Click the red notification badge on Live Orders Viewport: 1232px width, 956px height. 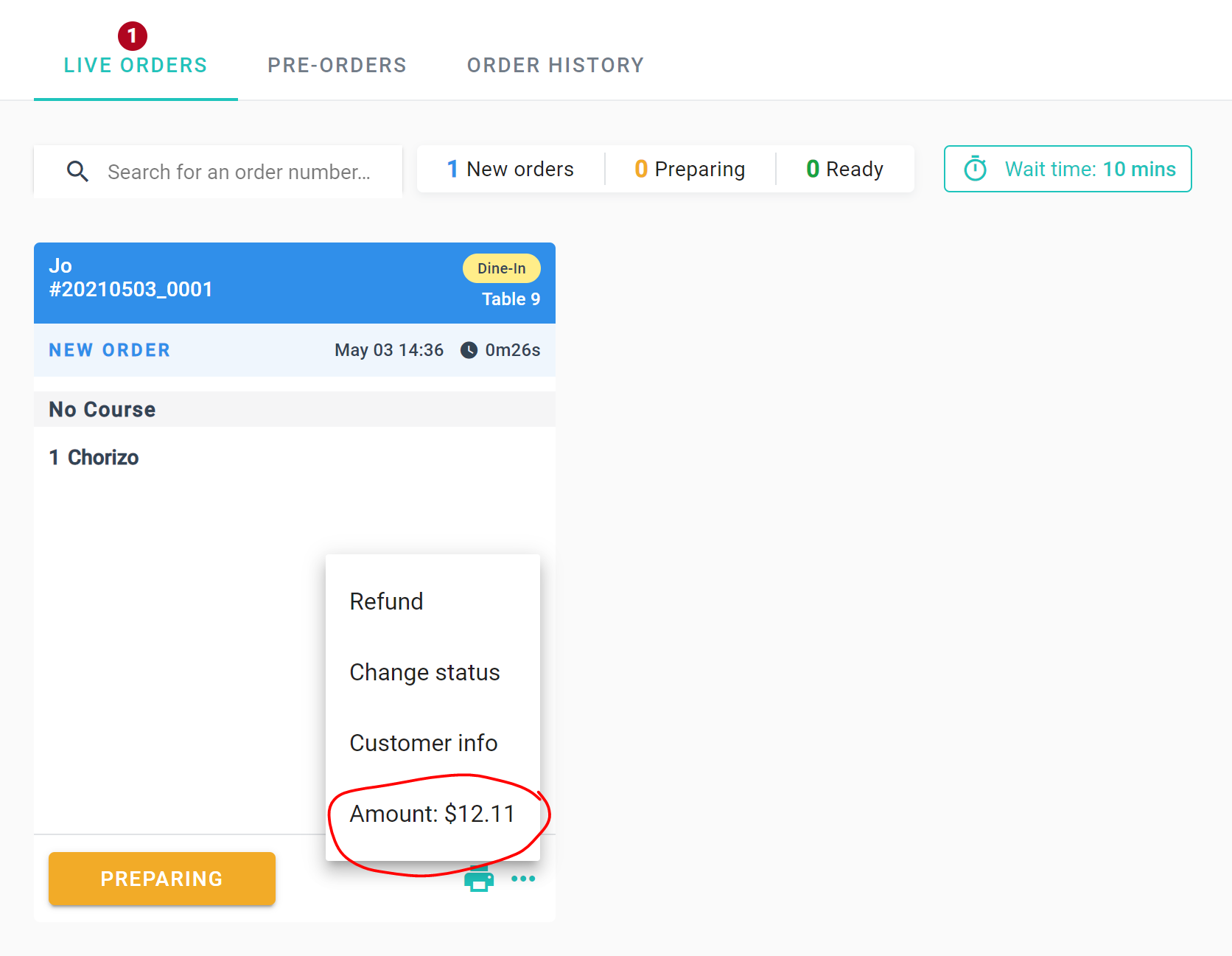point(133,35)
